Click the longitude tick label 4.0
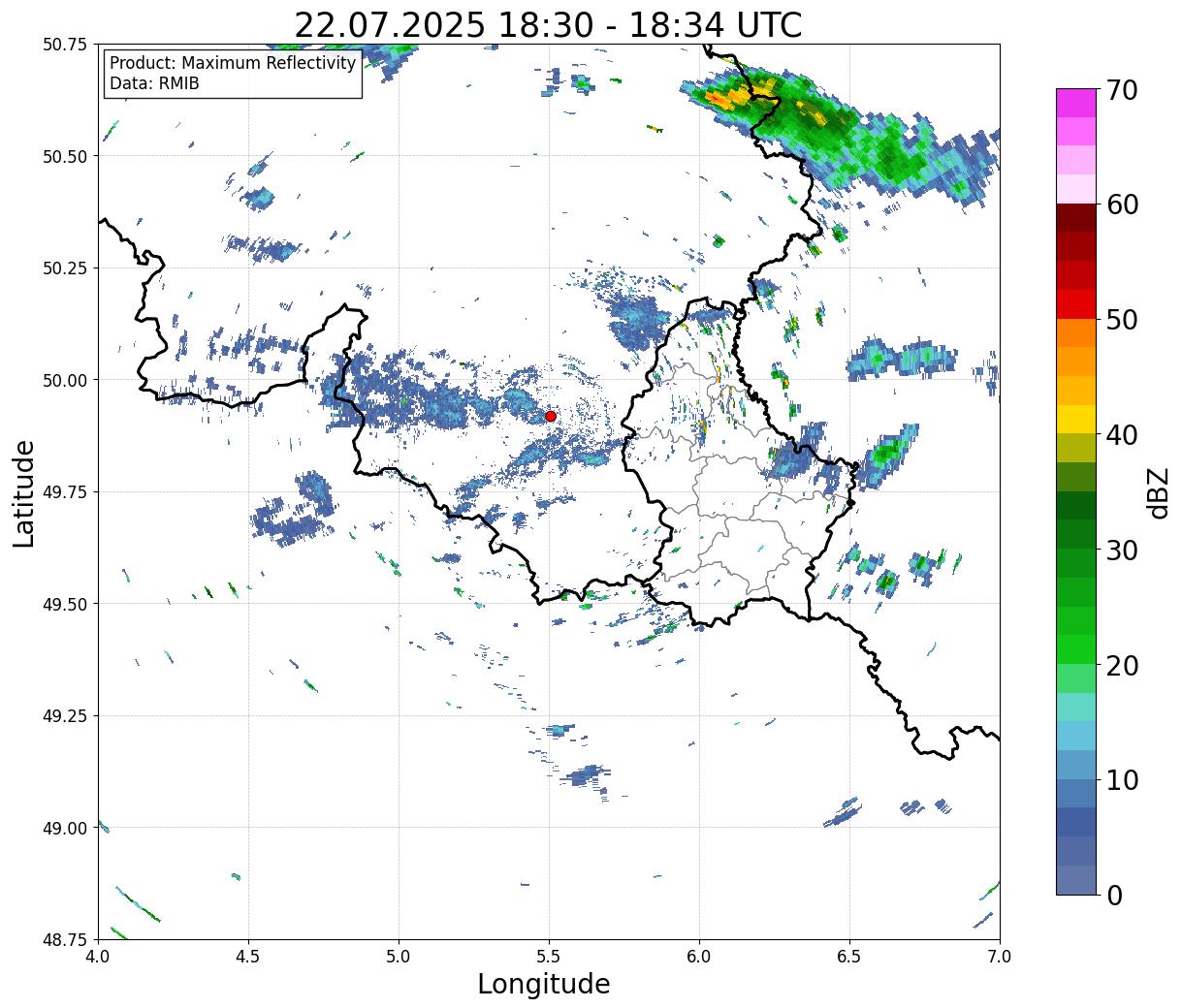 coord(98,957)
